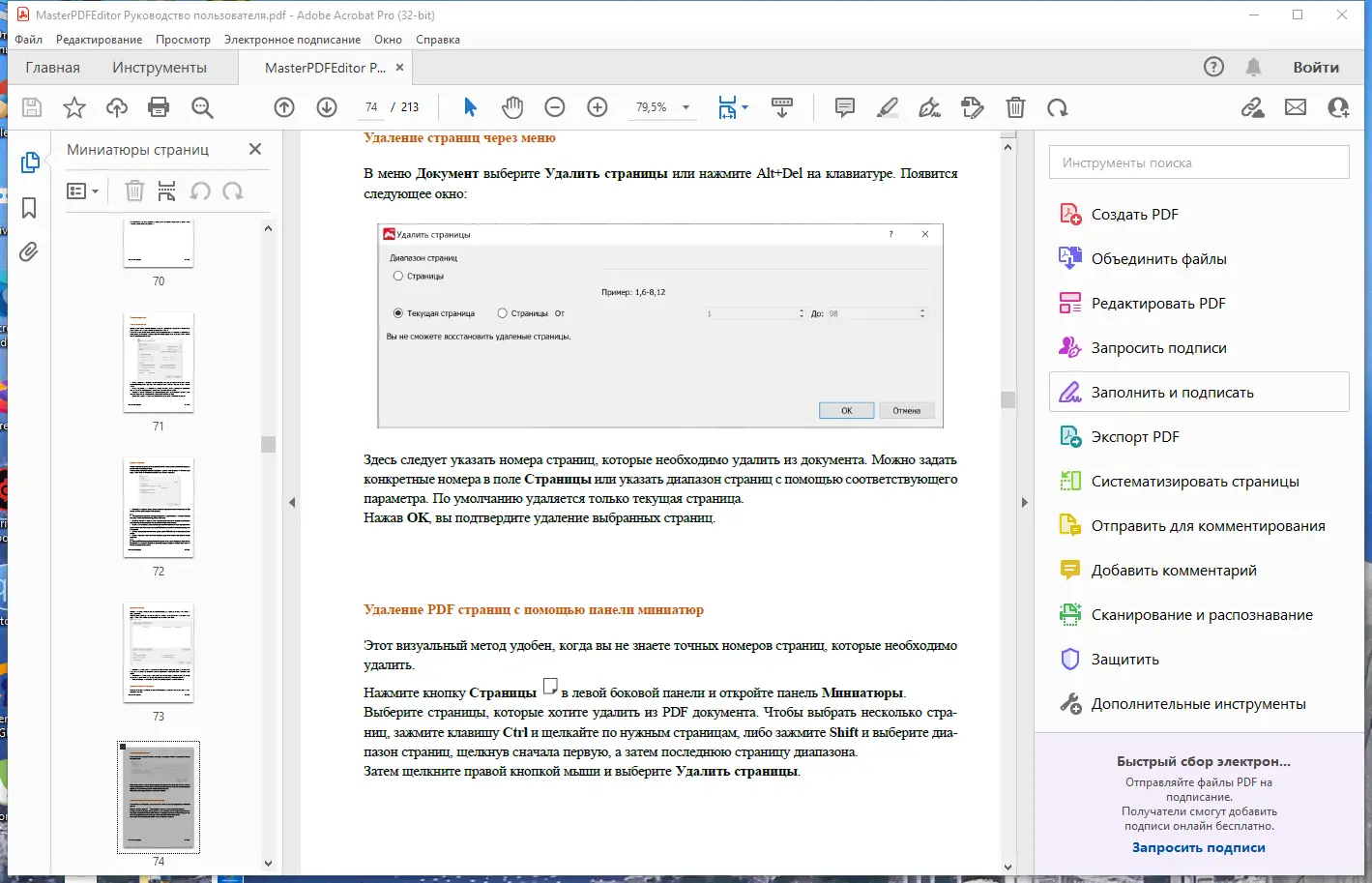Select page 72 thumbnail
Viewport: 1372px width, 883px height.
159,508
